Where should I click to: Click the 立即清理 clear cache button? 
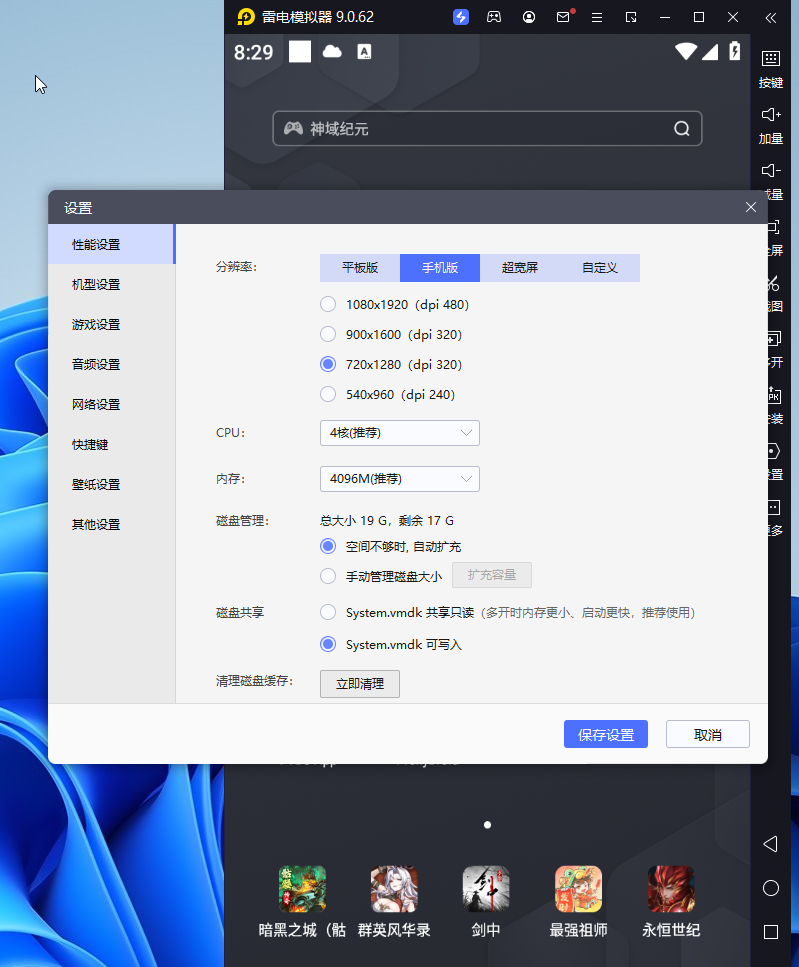pos(360,684)
